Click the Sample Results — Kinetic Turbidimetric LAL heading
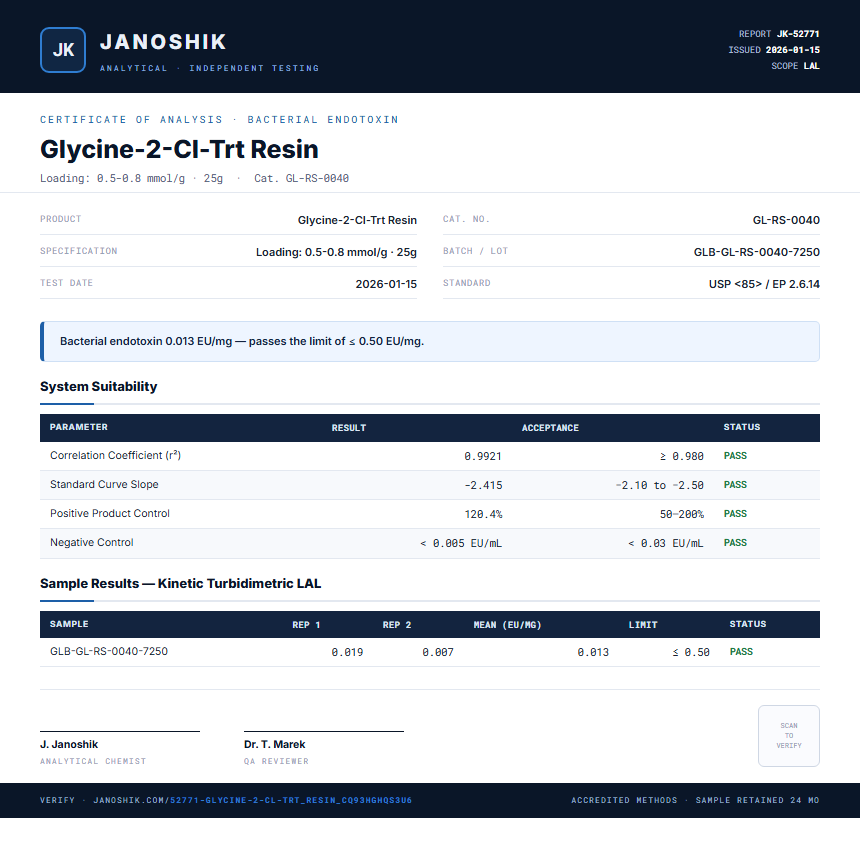860x846 pixels. click(x=180, y=583)
